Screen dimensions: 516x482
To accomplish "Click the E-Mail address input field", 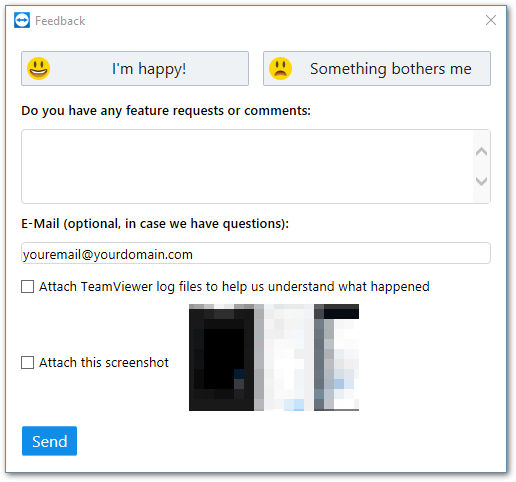I will point(256,253).
